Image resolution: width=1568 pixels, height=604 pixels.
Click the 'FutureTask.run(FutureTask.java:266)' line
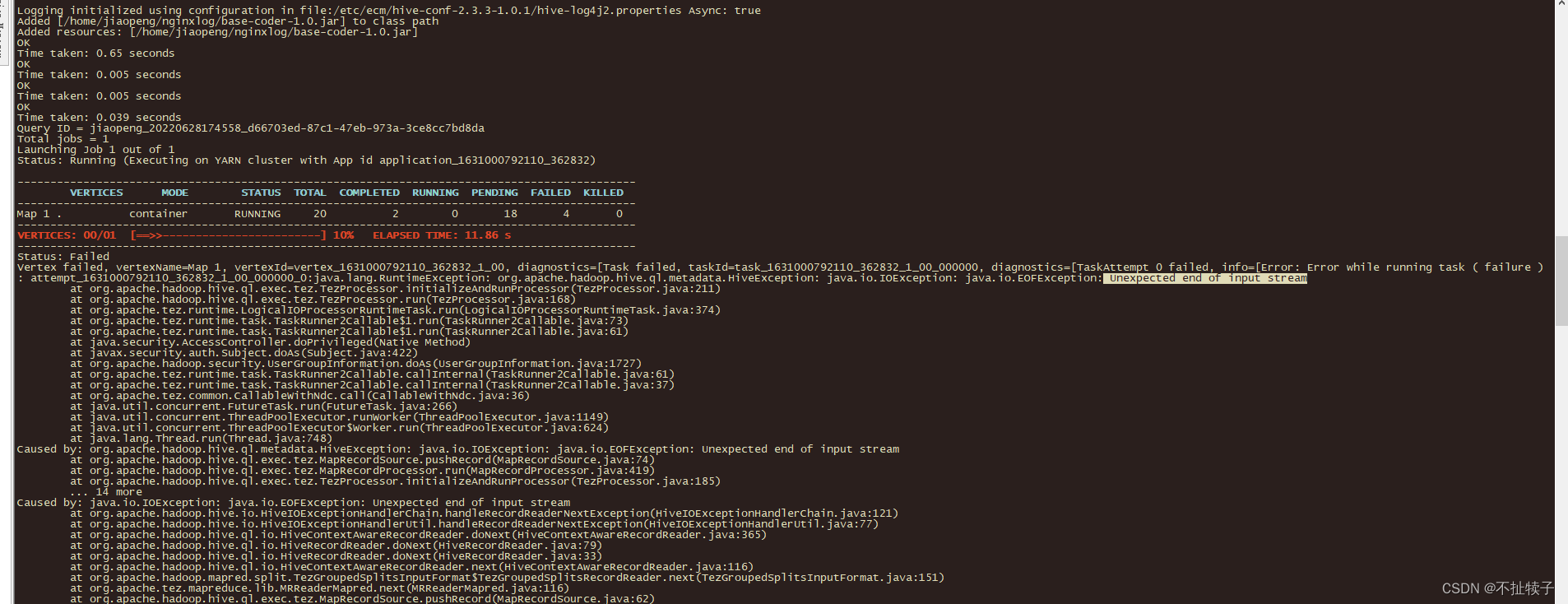tap(263, 407)
